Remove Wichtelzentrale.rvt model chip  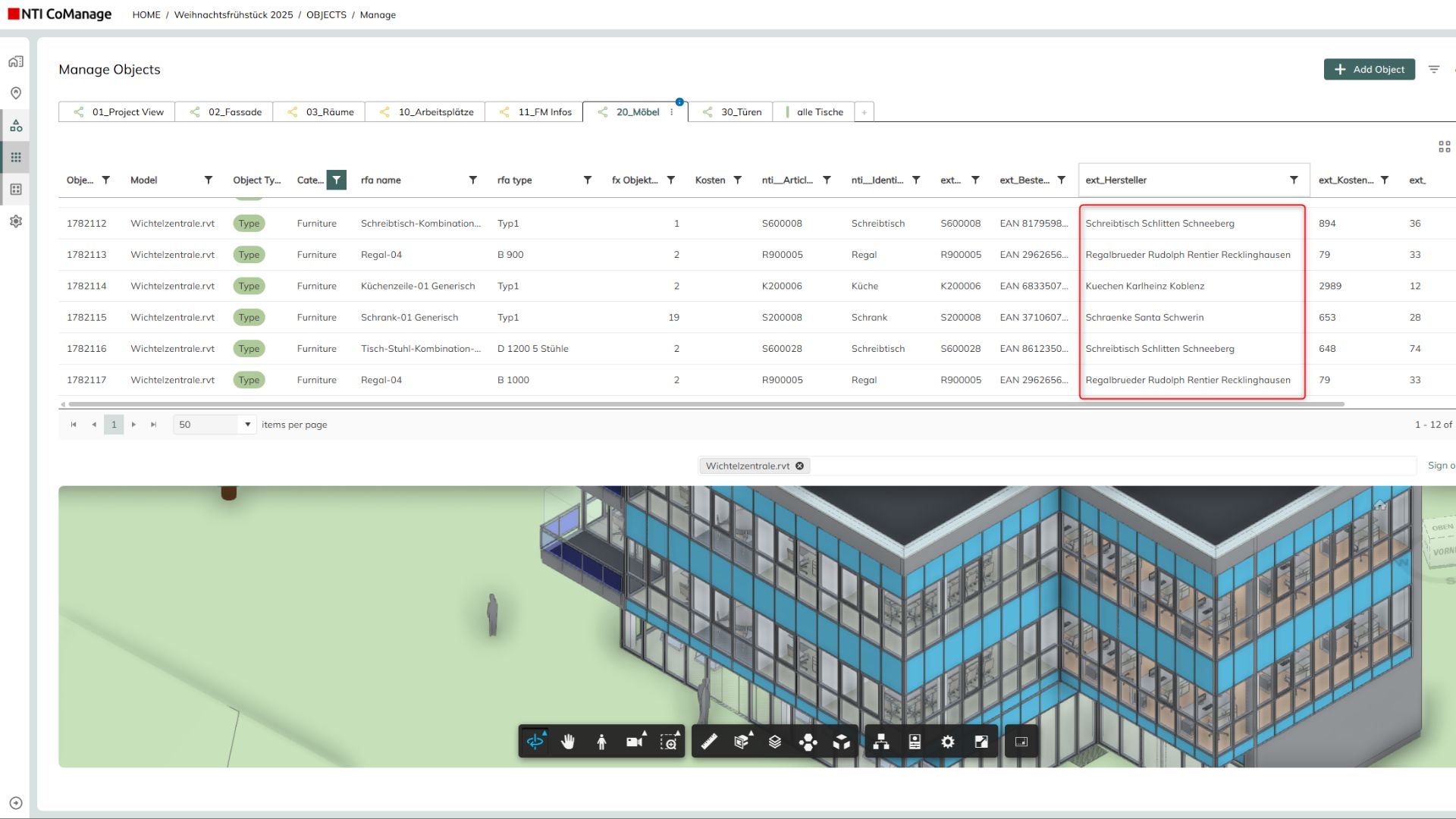[799, 466]
